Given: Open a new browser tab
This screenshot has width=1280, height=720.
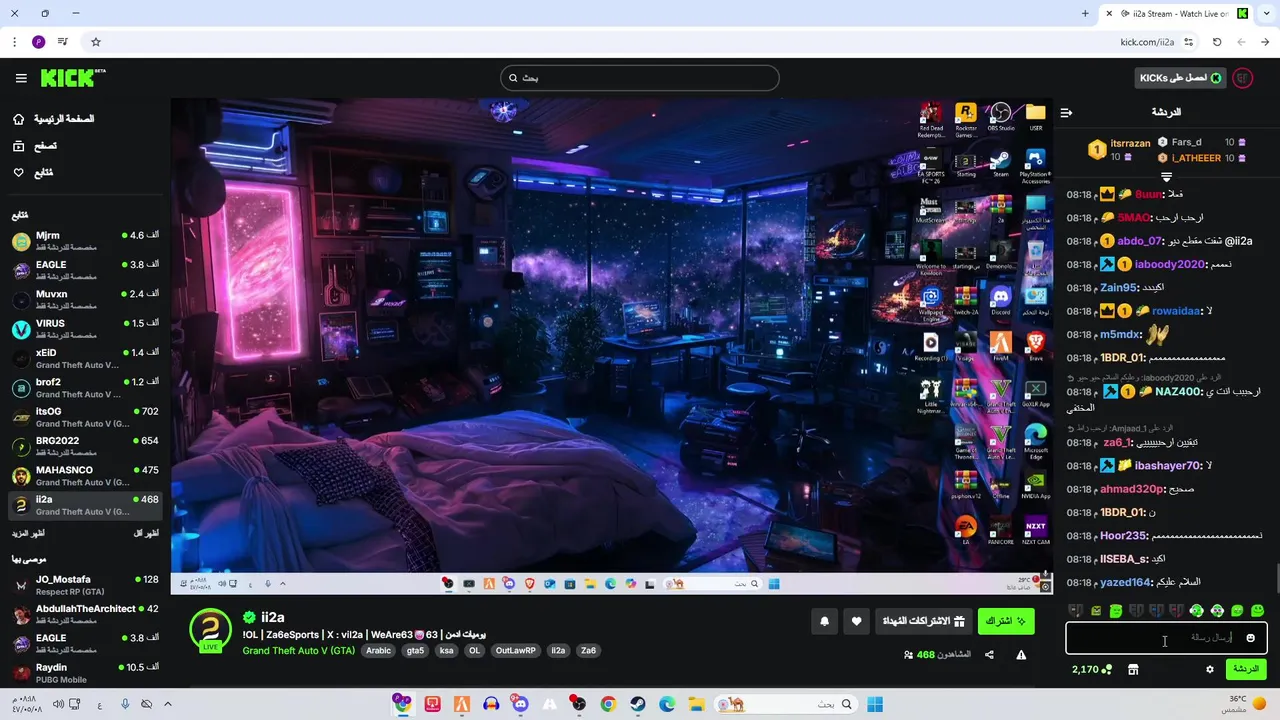Looking at the screenshot, I should 1085,14.
